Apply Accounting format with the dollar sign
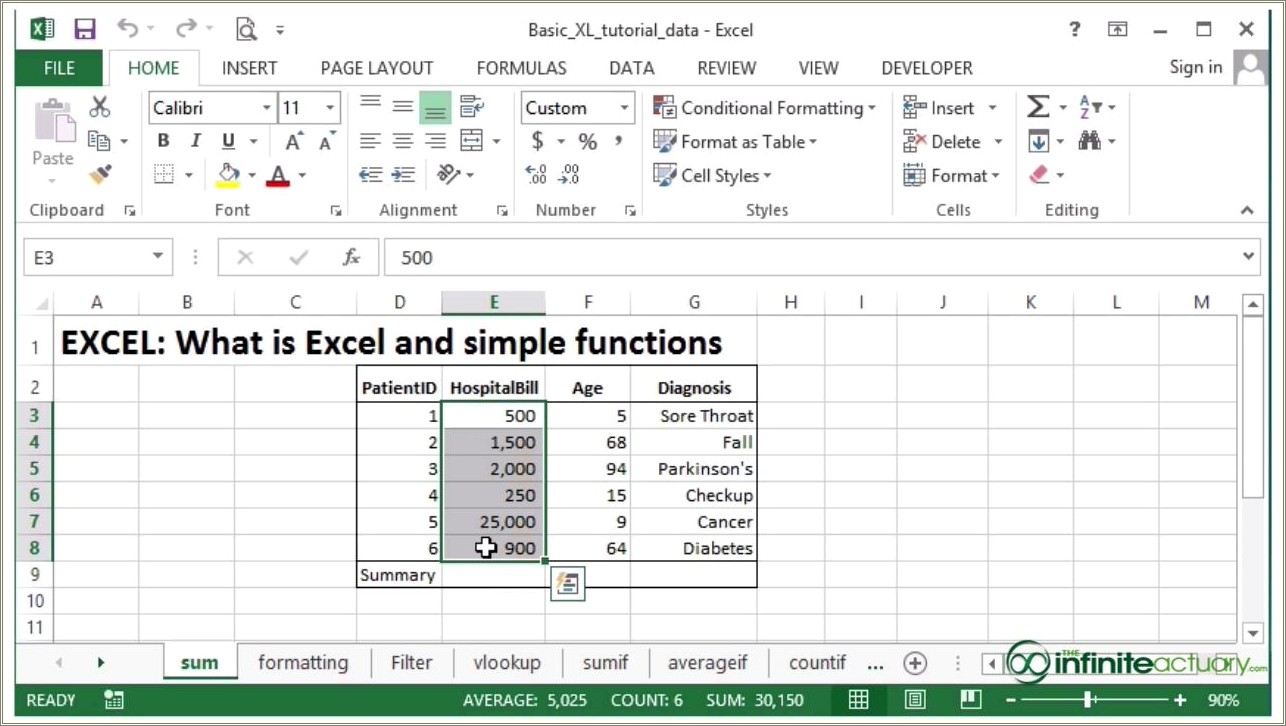 click(538, 142)
